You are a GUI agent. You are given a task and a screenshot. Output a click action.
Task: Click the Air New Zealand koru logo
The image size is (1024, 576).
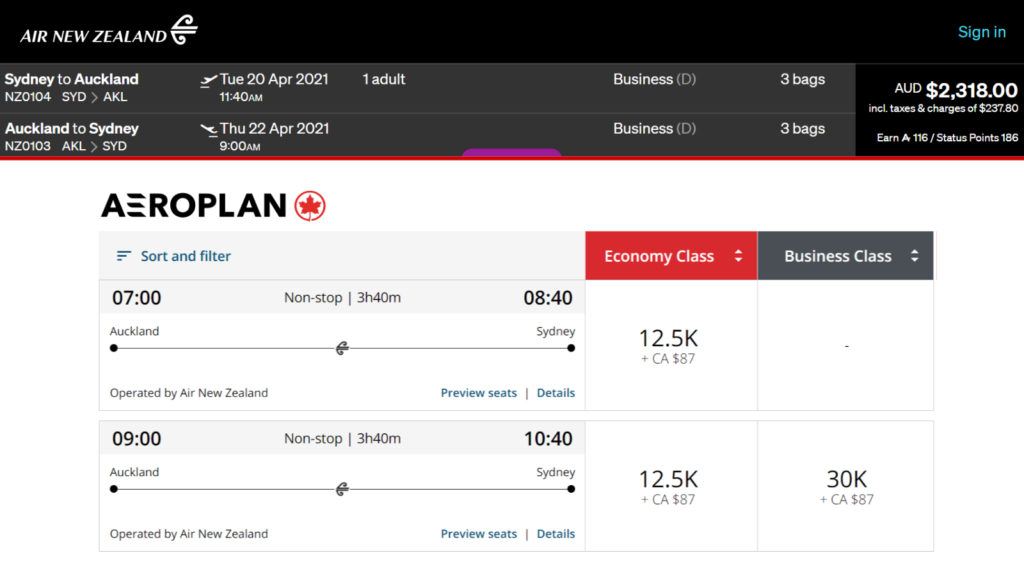(x=184, y=29)
